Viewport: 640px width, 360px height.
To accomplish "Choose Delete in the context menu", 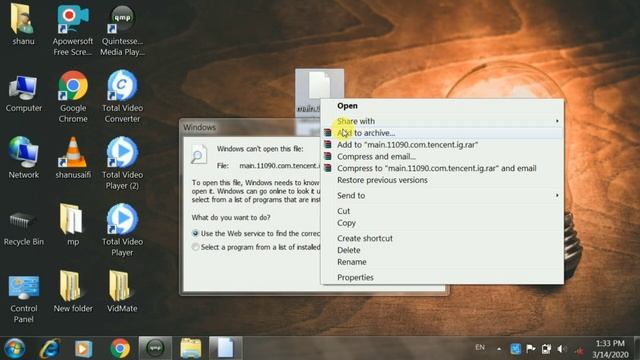I will pos(442,250).
